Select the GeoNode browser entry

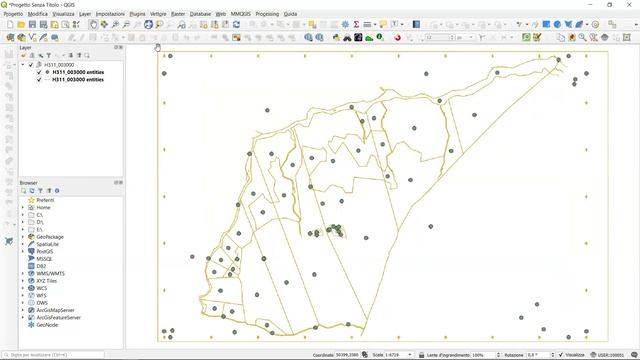pyautogui.click(x=47, y=325)
